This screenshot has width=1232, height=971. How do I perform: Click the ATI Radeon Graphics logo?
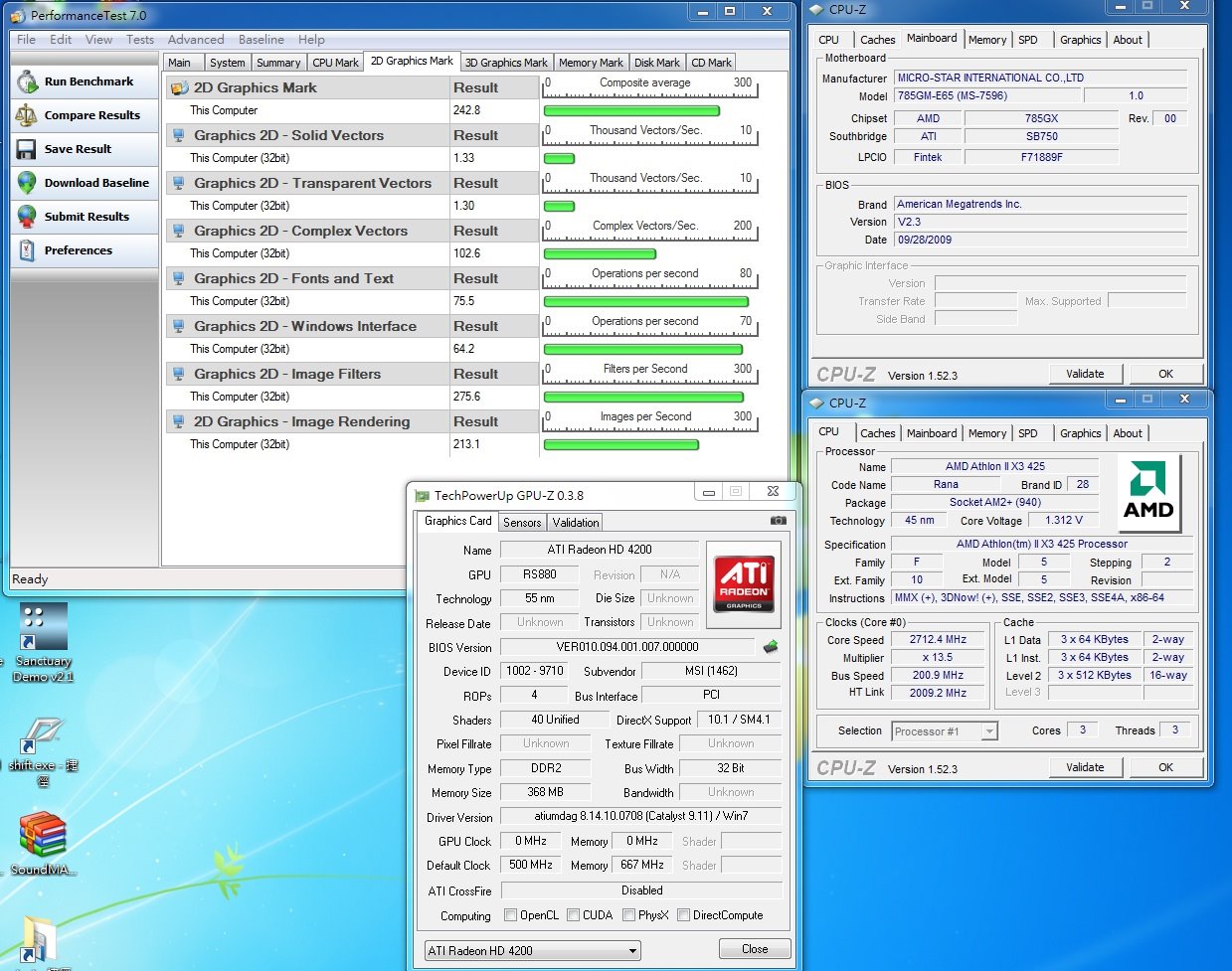pos(744,583)
